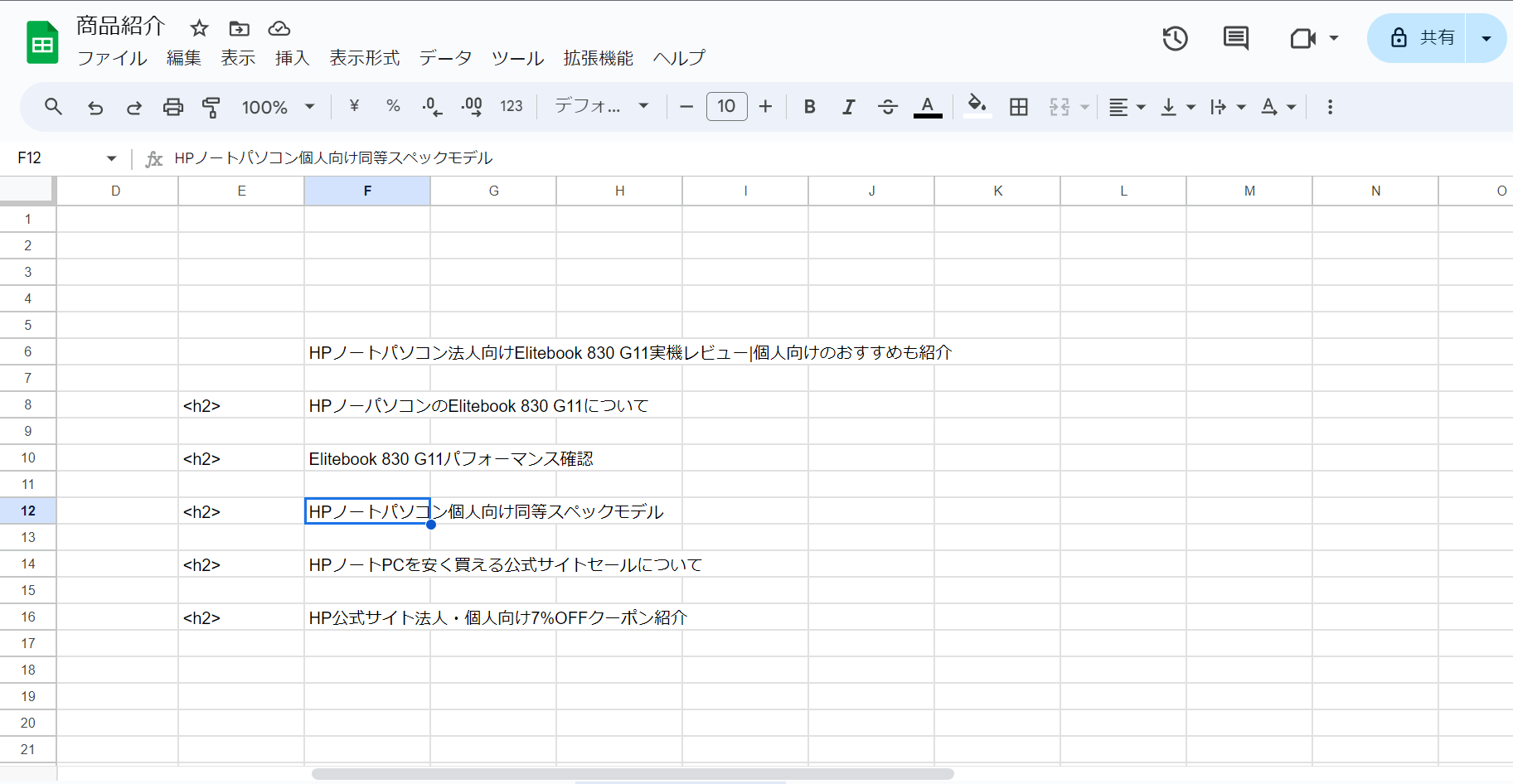The image size is (1513, 784).
Task: Open vertical align dropdown
Action: click(x=1177, y=107)
